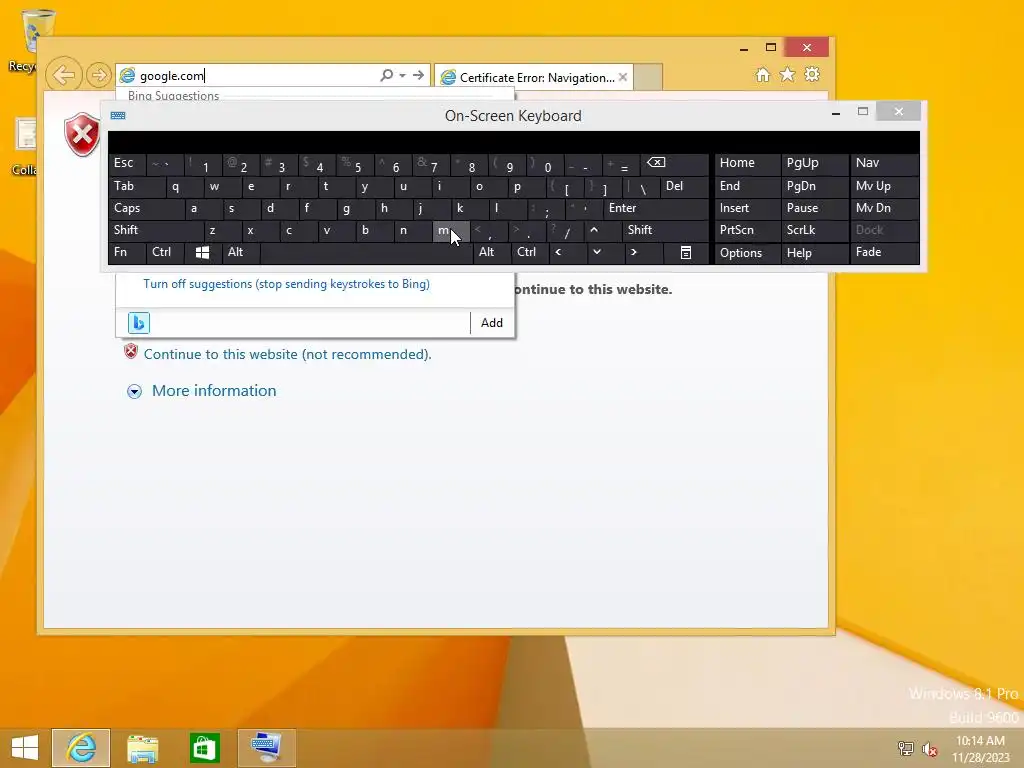Toggle the left Alt key on On-Screen Keyboard
Viewport: 1024px width, 768px height.
(240, 252)
